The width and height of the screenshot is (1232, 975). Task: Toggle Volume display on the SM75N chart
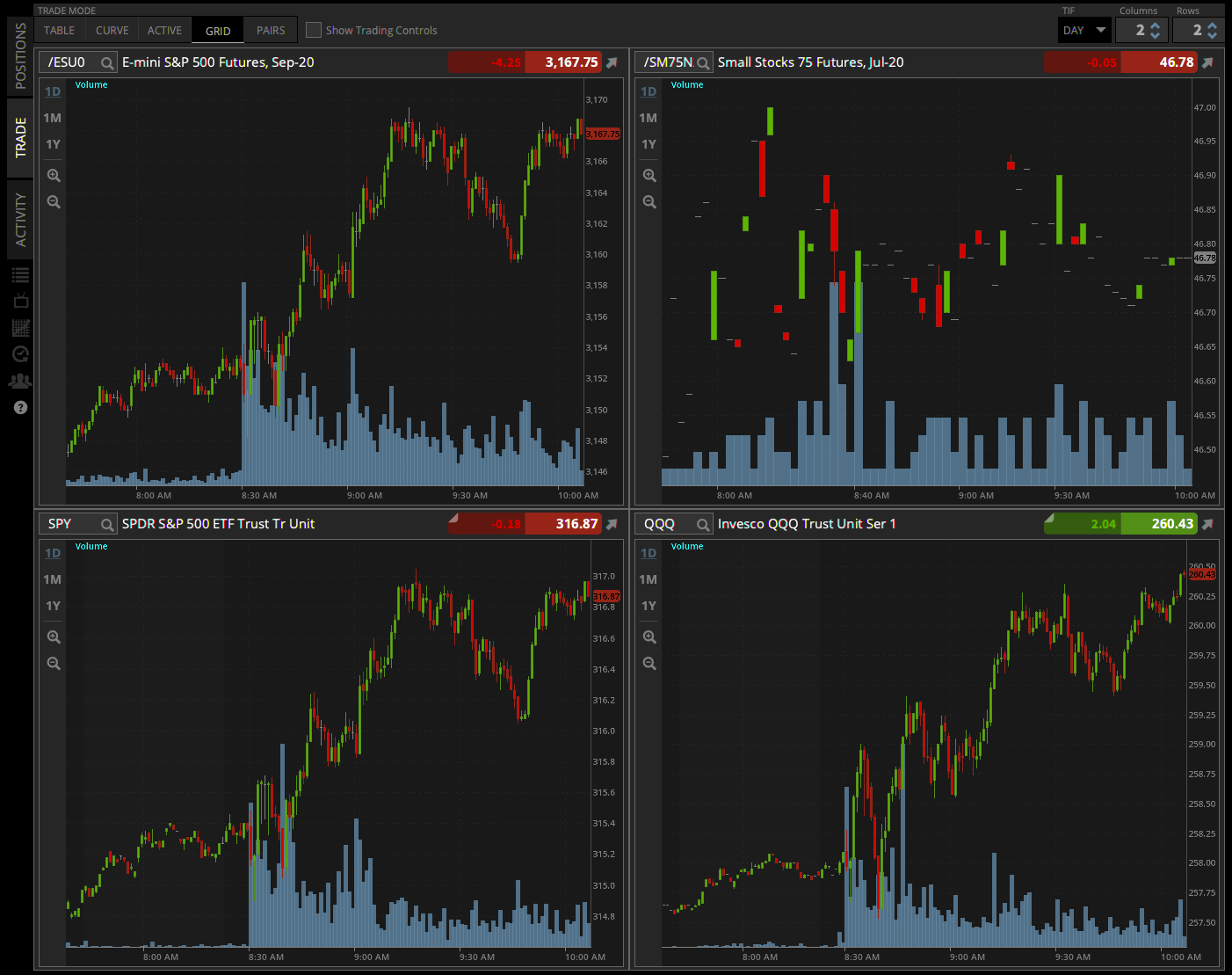(687, 84)
